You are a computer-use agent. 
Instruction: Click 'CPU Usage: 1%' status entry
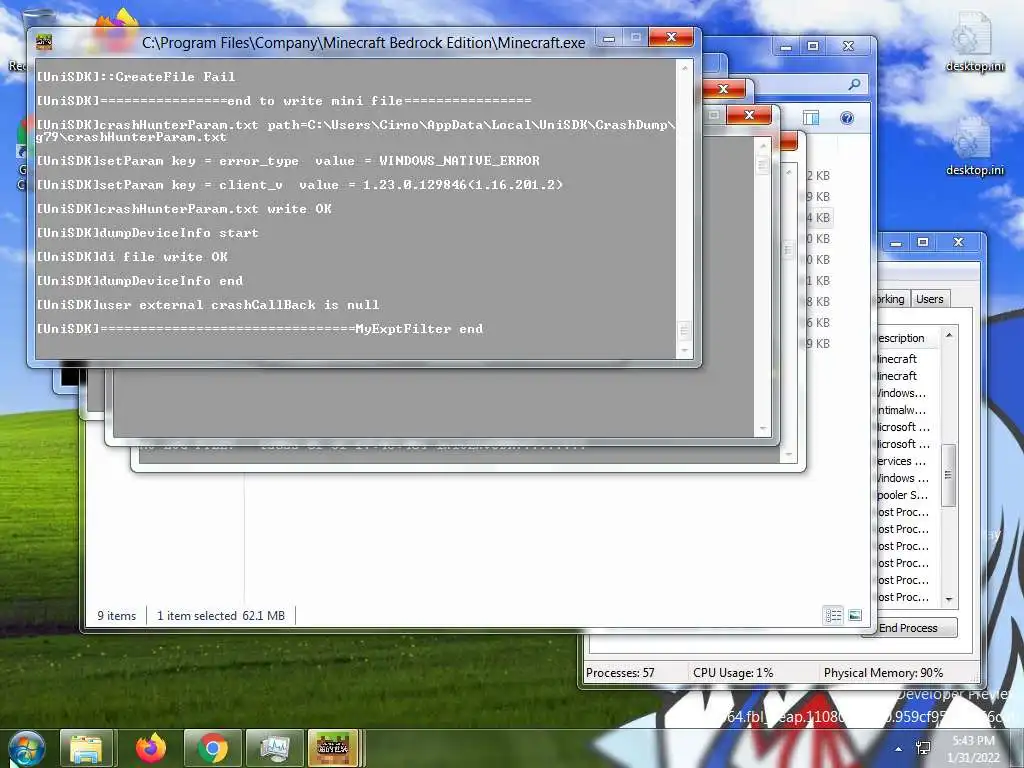pyautogui.click(x=733, y=673)
